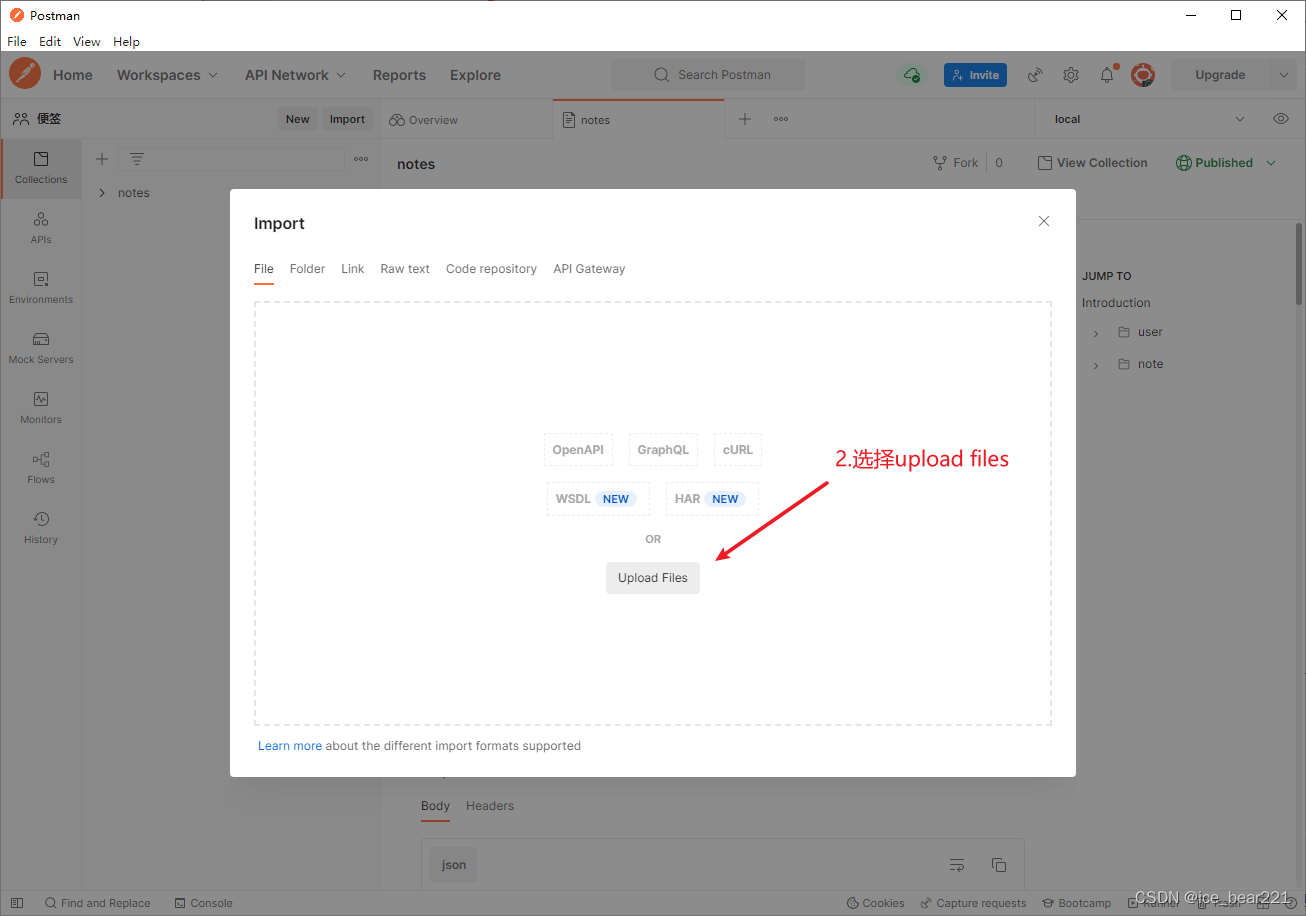
Task: Open Find and Replace in status bar
Action: pyautogui.click(x=97, y=903)
